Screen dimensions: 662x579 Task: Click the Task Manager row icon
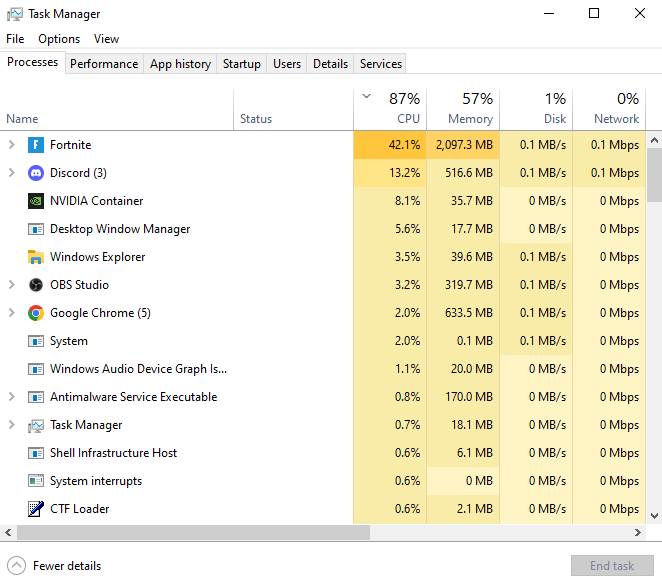(x=36, y=426)
